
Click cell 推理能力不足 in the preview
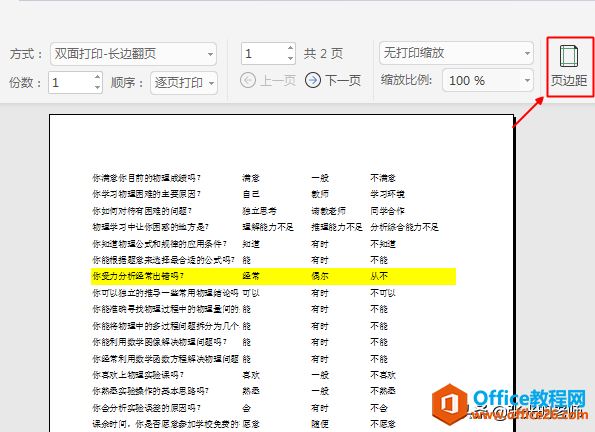coord(337,227)
